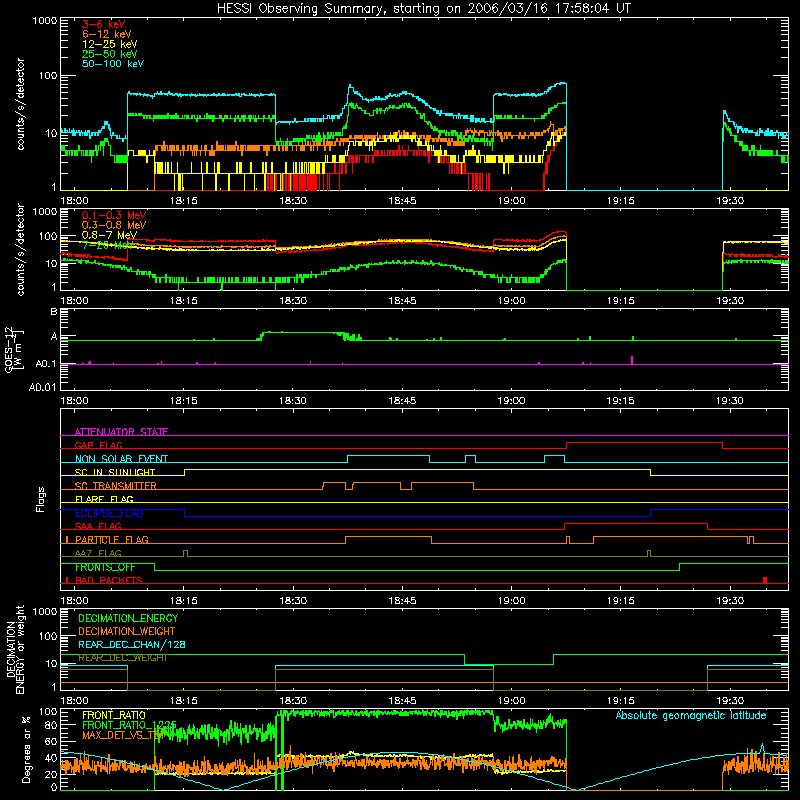This screenshot has height=800, width=800.
Task: Click the AAZ_FLAG label
Action: click(x=98, y=553)
